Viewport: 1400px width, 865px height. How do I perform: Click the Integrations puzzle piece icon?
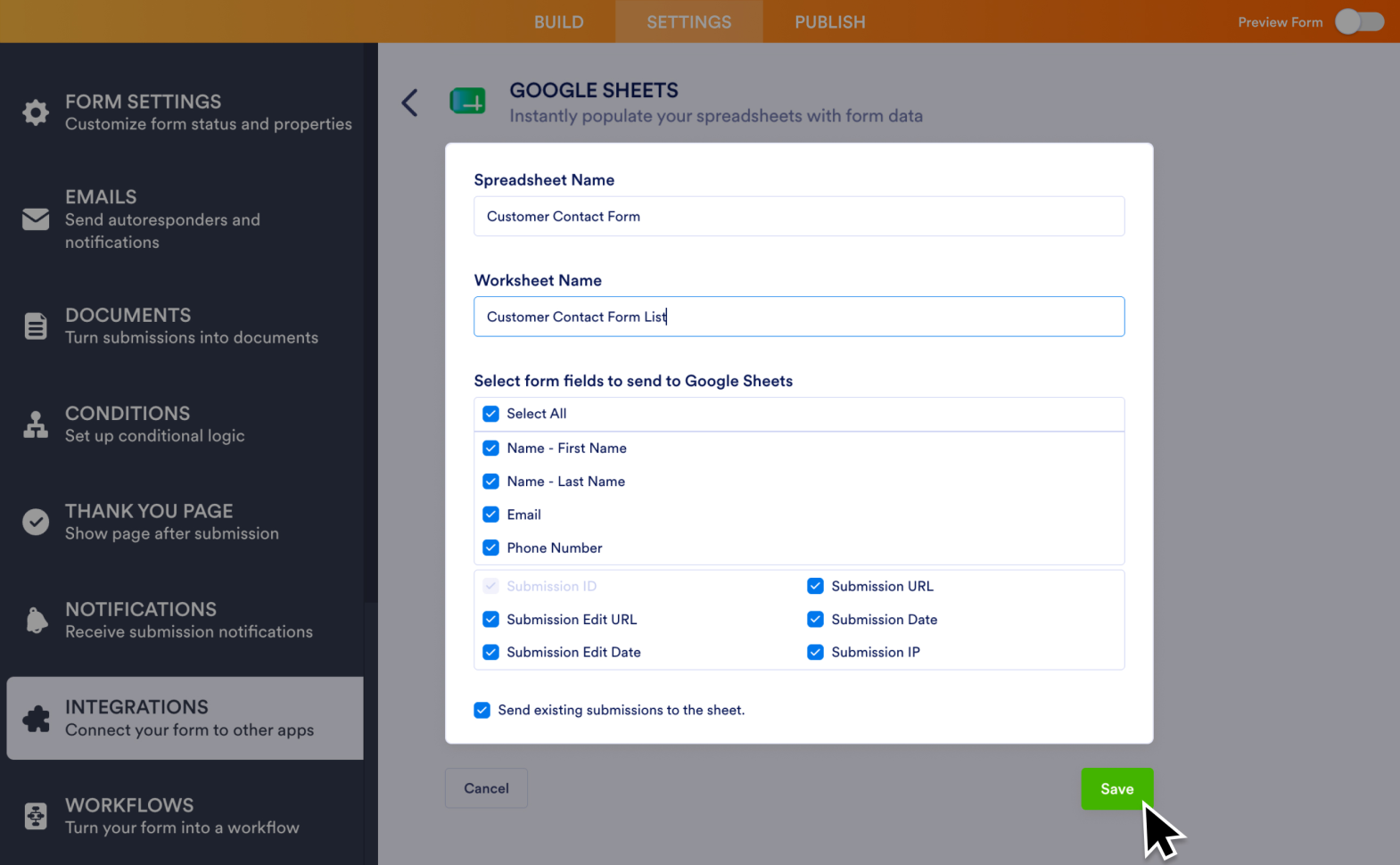tap(36, 718)
